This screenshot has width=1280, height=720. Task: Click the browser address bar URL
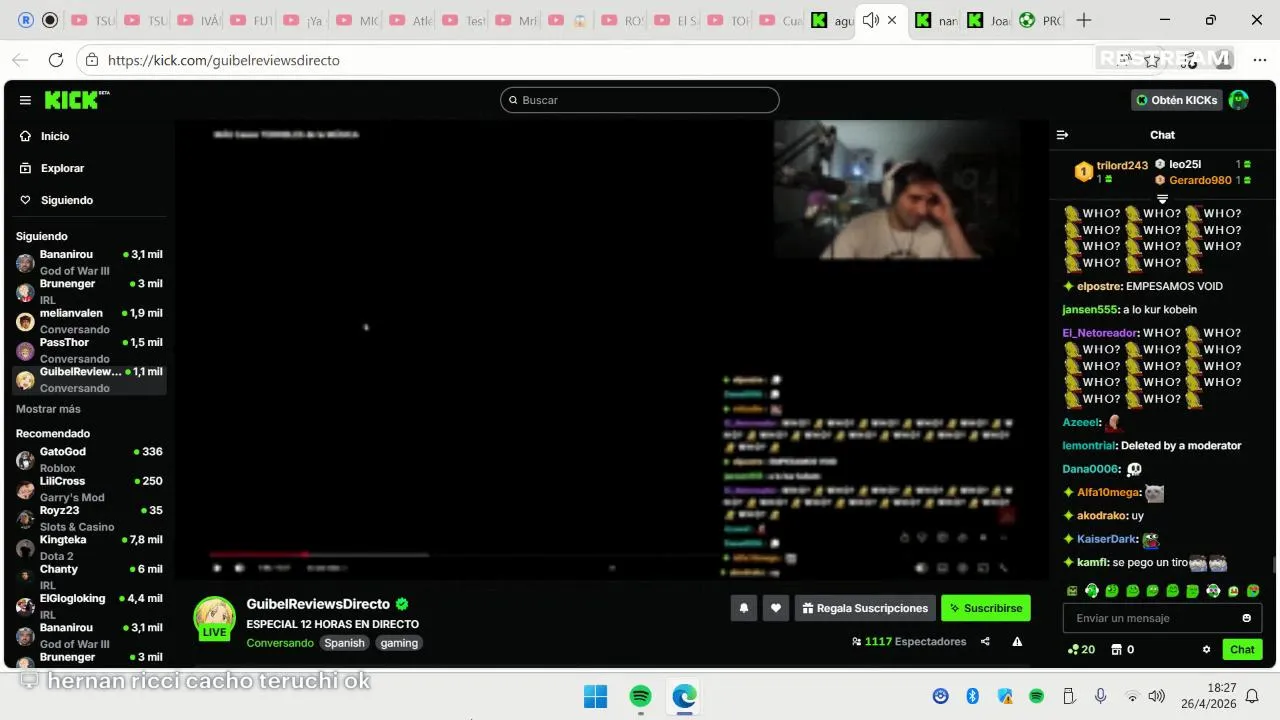[224, 60]
